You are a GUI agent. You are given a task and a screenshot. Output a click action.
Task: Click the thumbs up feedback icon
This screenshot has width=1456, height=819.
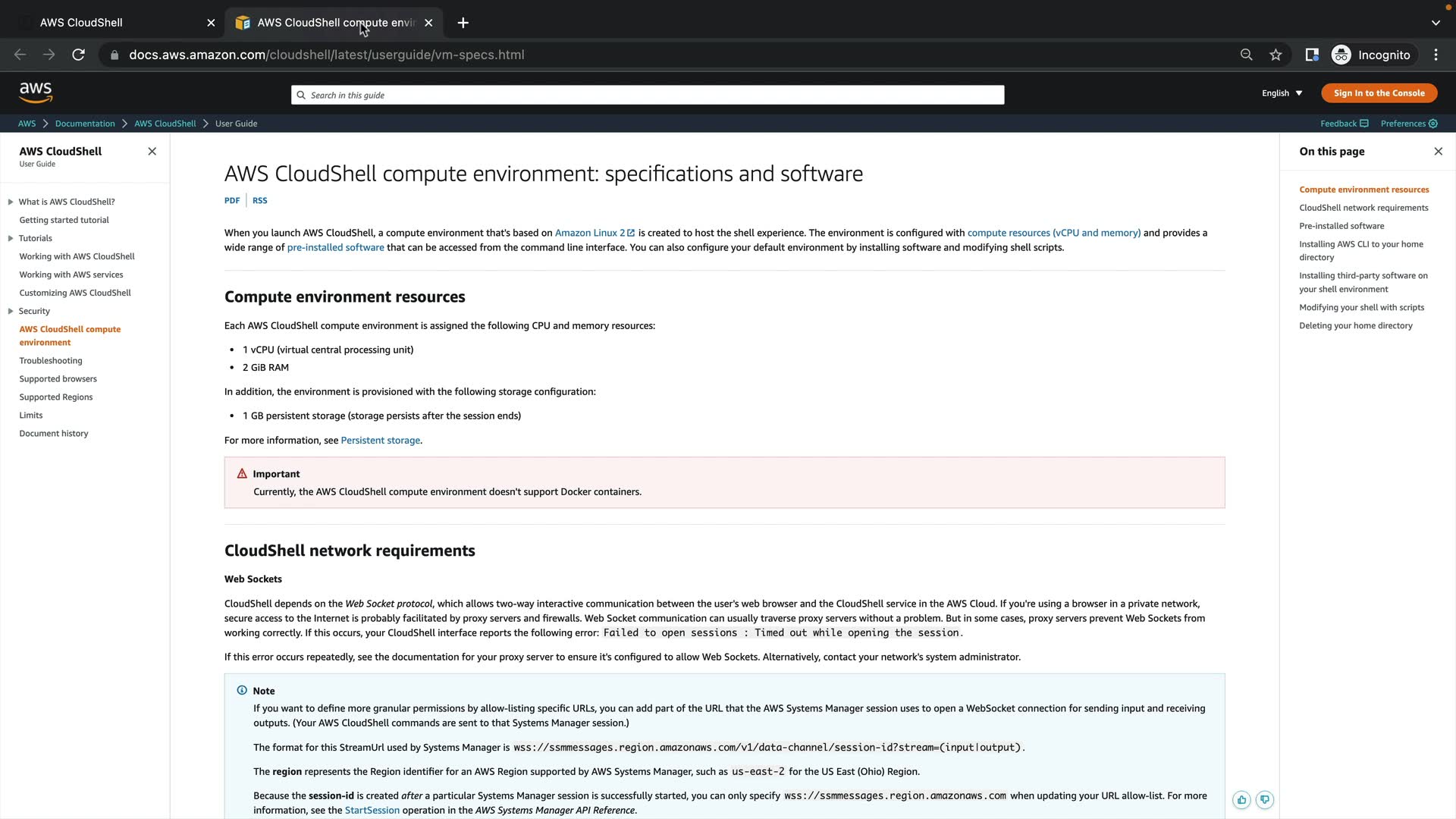tap(1241, 800)
